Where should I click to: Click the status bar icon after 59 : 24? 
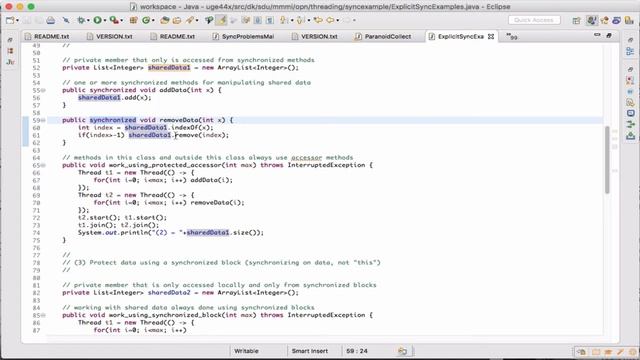(x=402, y=351)
